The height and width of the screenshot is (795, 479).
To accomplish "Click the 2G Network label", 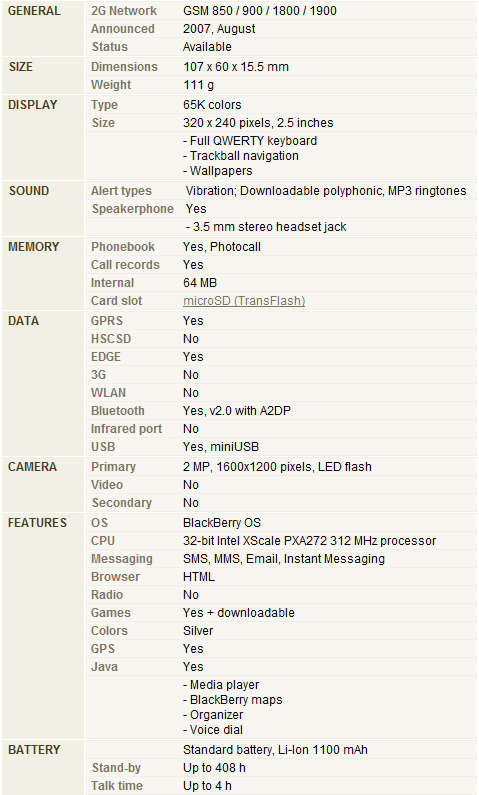I will coord(124,11).
